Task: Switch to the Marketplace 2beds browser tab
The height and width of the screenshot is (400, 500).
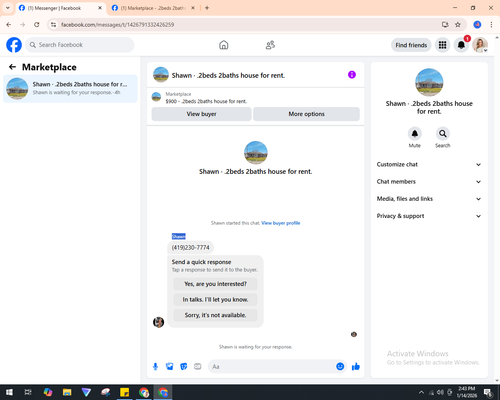Action: pos(153,8)
